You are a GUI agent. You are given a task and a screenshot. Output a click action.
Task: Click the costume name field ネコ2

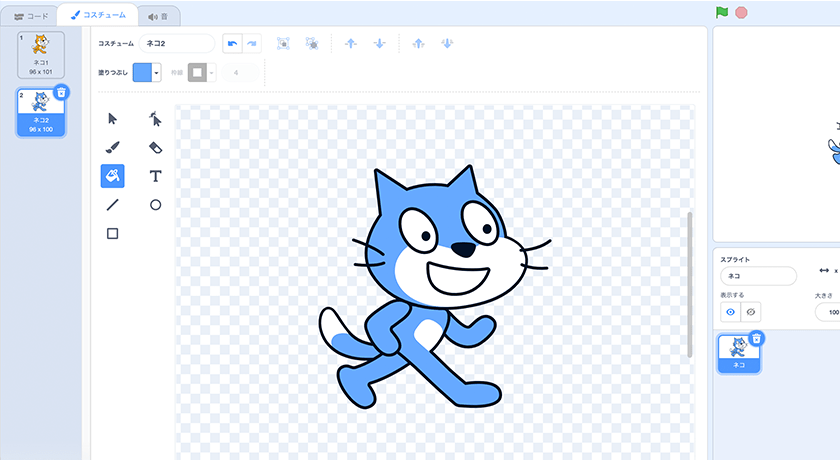(x=177, y=43)
